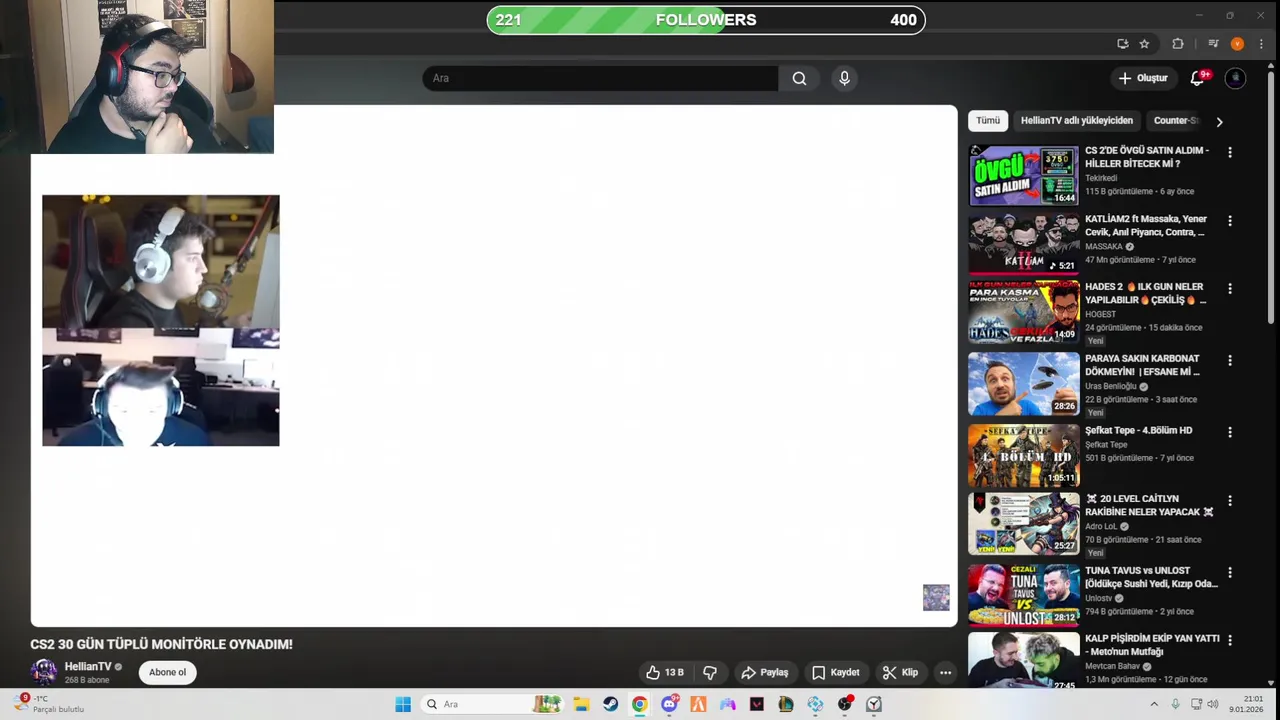The height and width of the screenshot is (720, 1280).
Task: Open League of Legends from the taskbar
Action: 786,704
